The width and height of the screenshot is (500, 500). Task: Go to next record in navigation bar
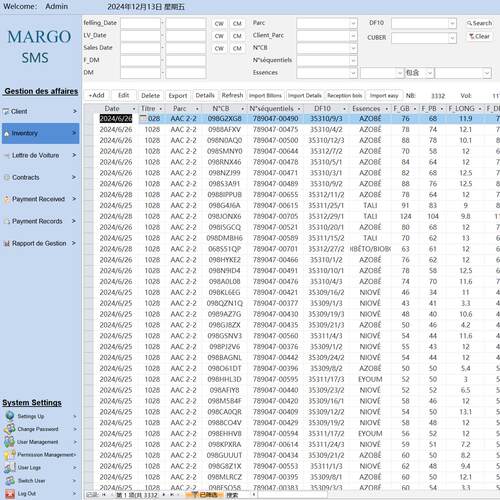click(164, 495)
